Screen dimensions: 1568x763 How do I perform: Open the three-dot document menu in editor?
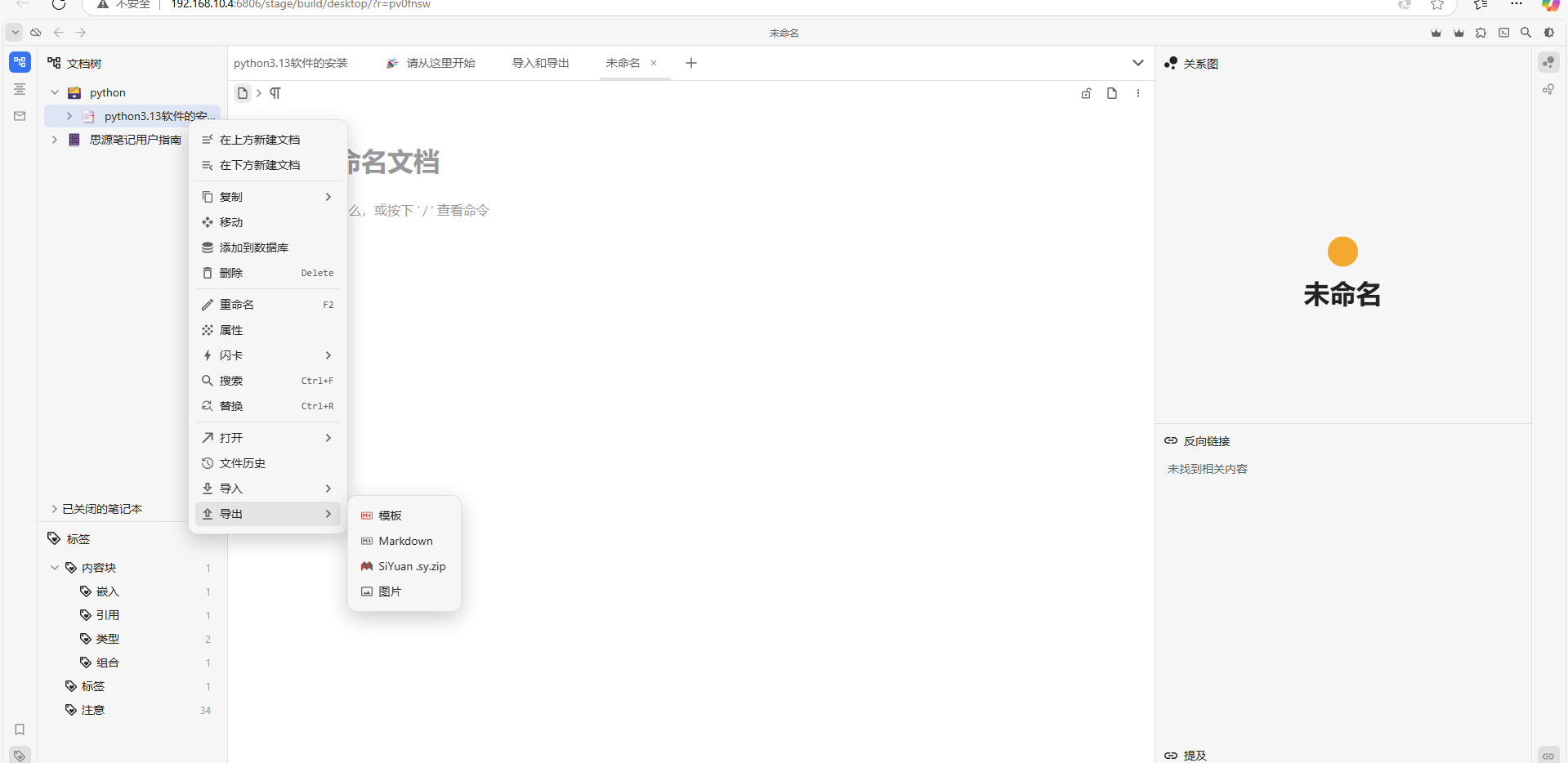(x=1137, y=93)
